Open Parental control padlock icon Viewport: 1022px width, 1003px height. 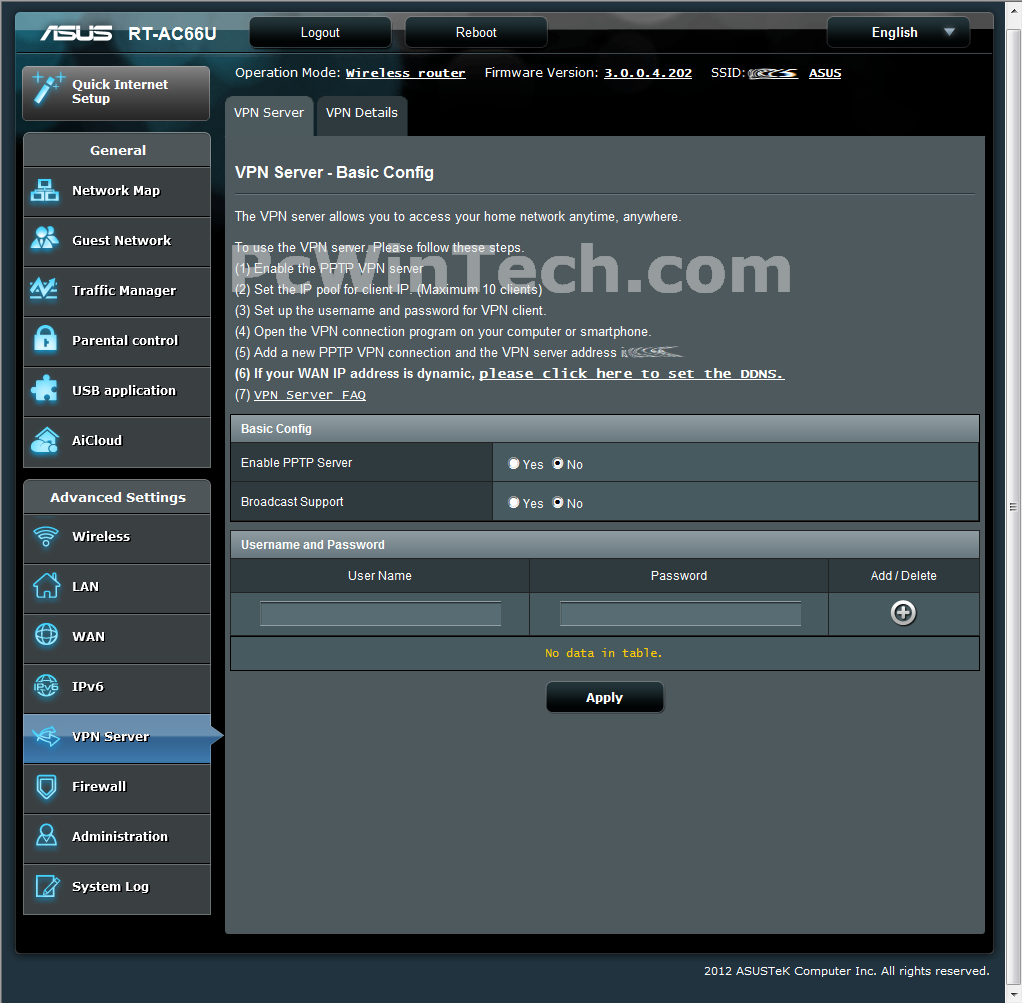pos(45,339)
